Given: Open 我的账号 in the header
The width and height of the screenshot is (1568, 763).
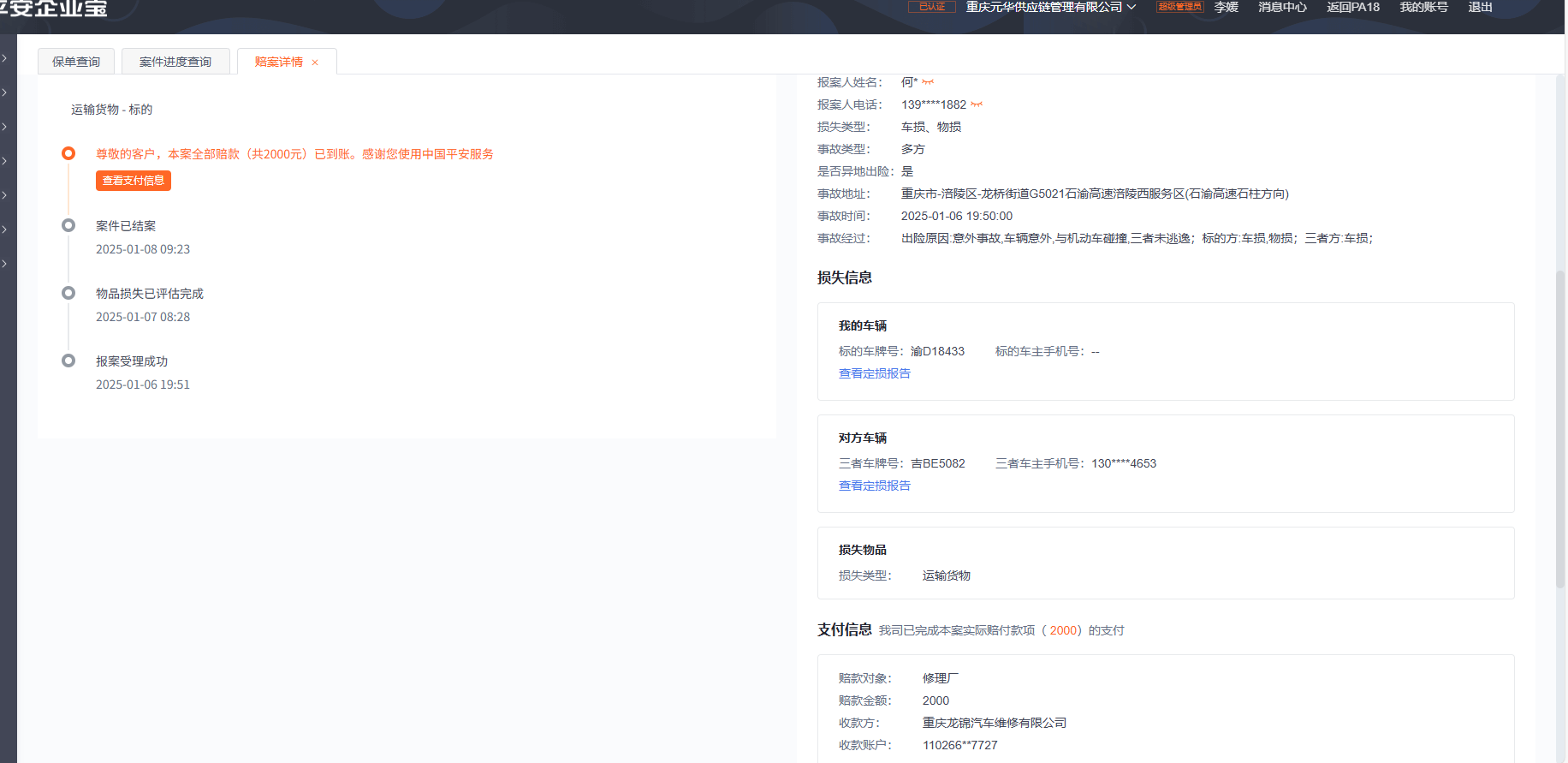Looking at the screenshot, I should [x=1423, y=7].
